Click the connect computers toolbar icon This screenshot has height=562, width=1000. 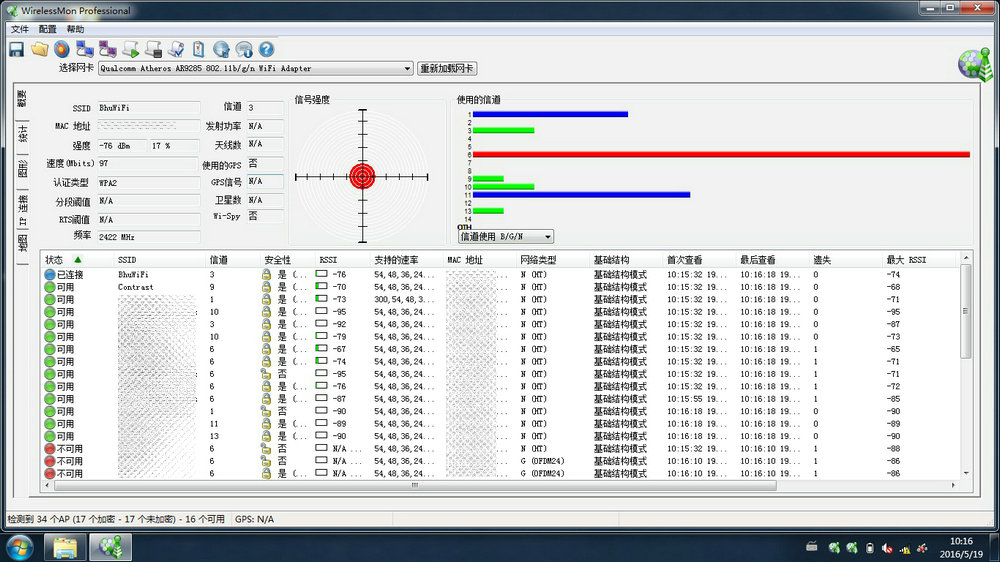pyautogui.click(x=85, y=49)
